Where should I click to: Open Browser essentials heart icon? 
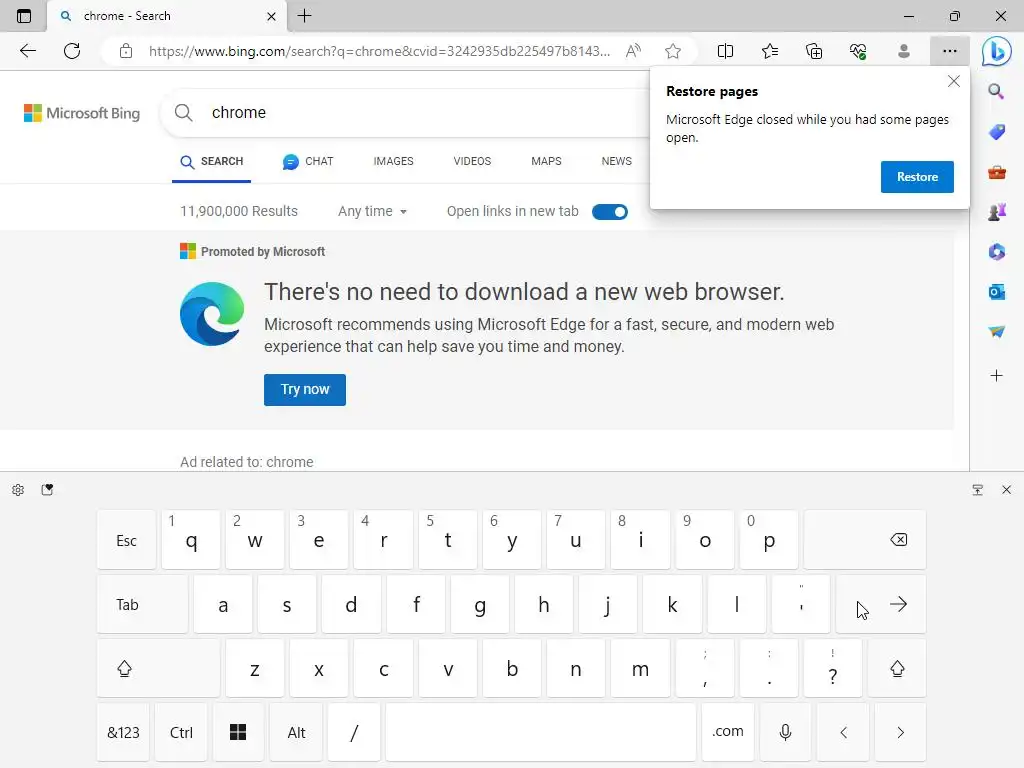(858, 51)
